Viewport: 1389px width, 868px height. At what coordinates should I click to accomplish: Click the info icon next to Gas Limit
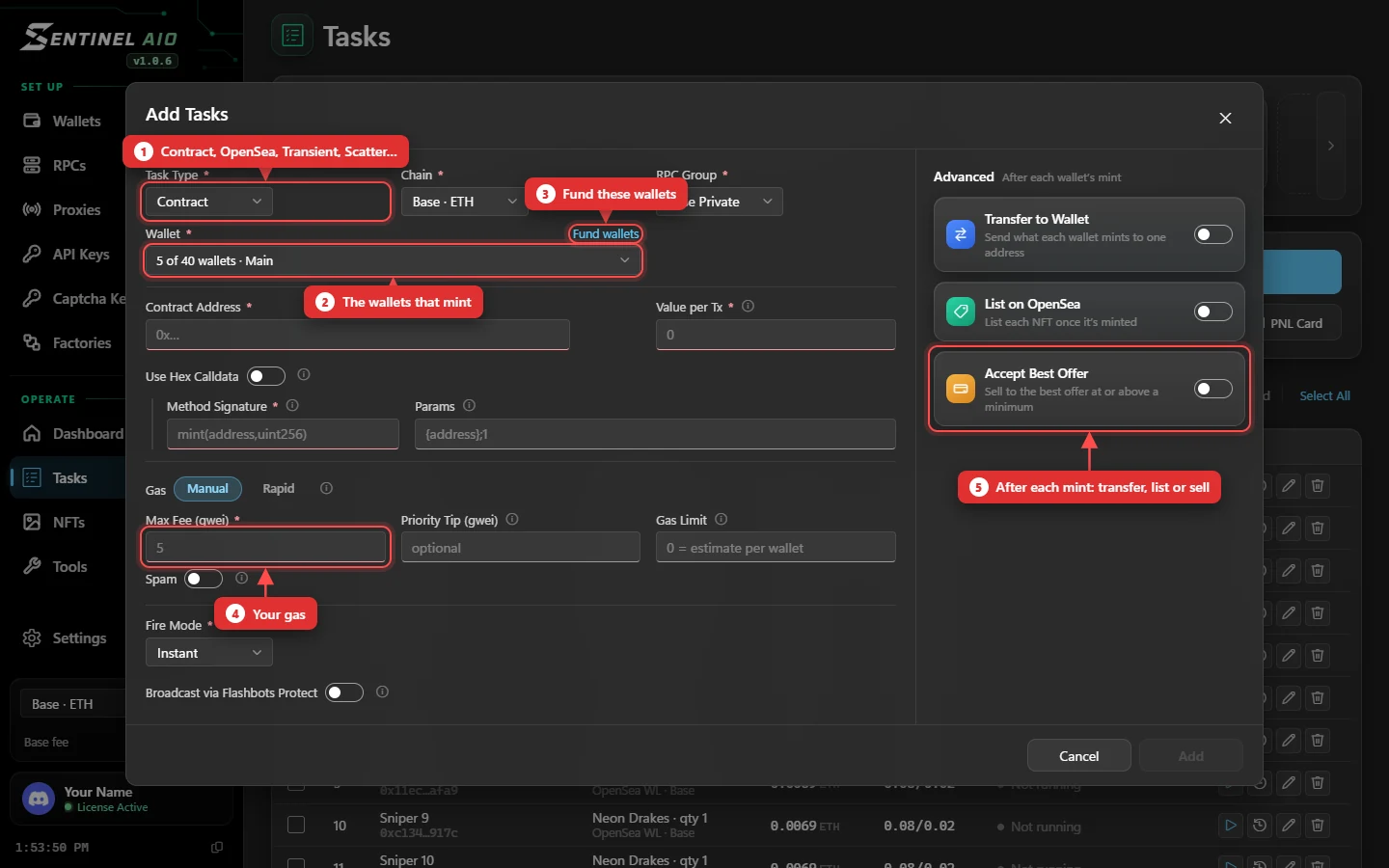pyautogui.click(x=721, y=519)
